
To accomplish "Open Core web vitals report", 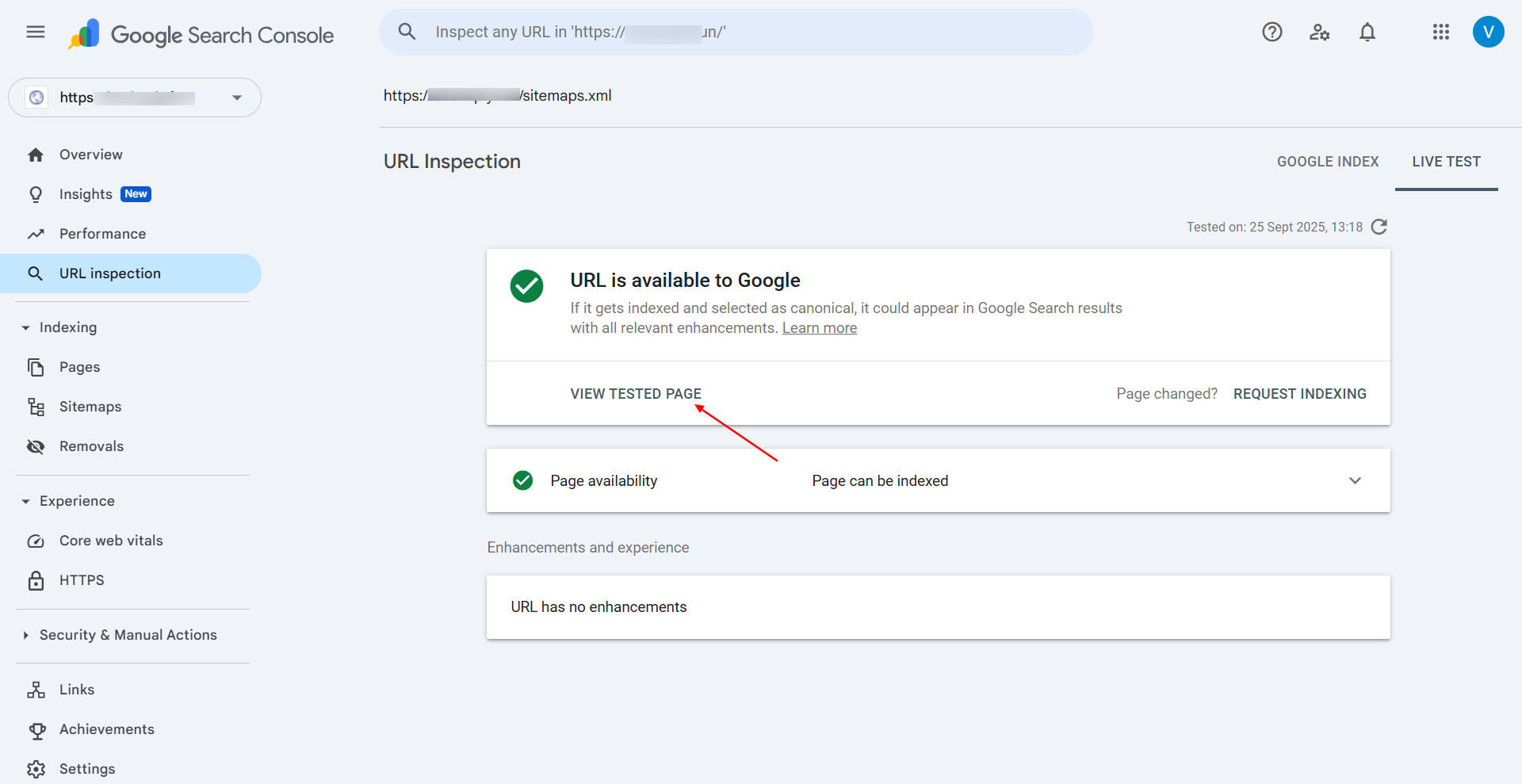I will [x=111, y=541].
